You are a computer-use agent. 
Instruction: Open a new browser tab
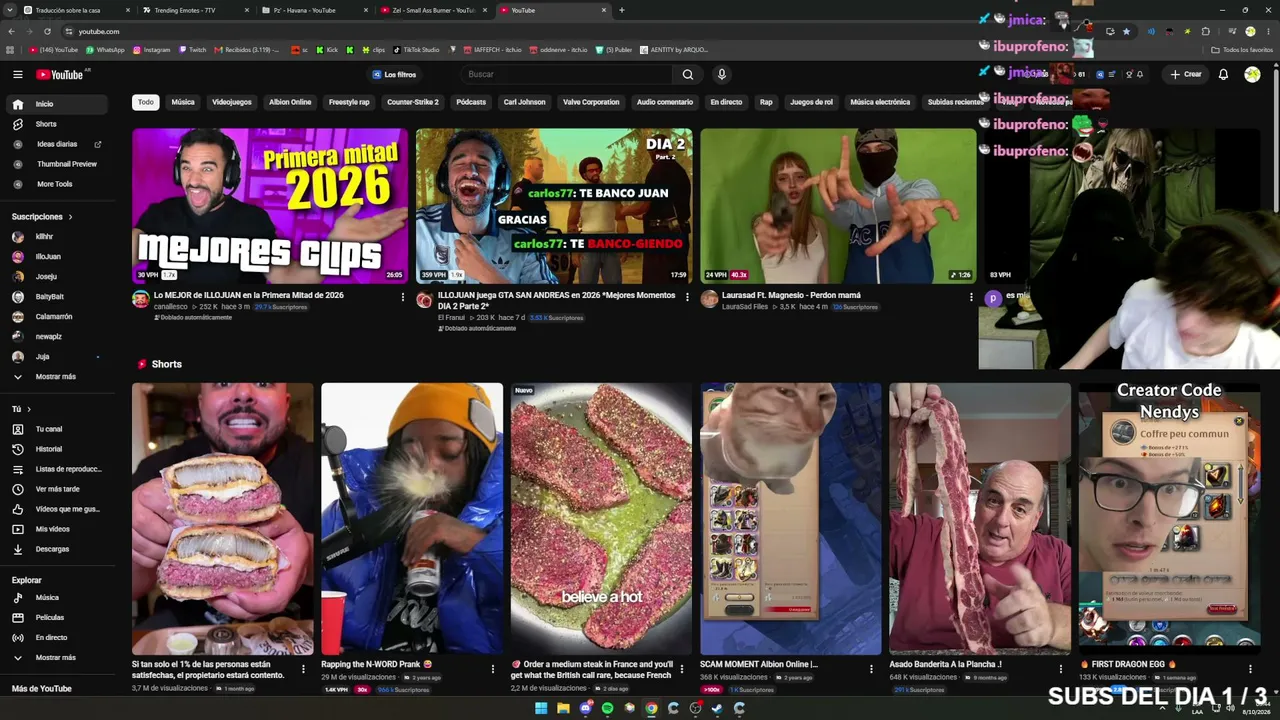622,10
